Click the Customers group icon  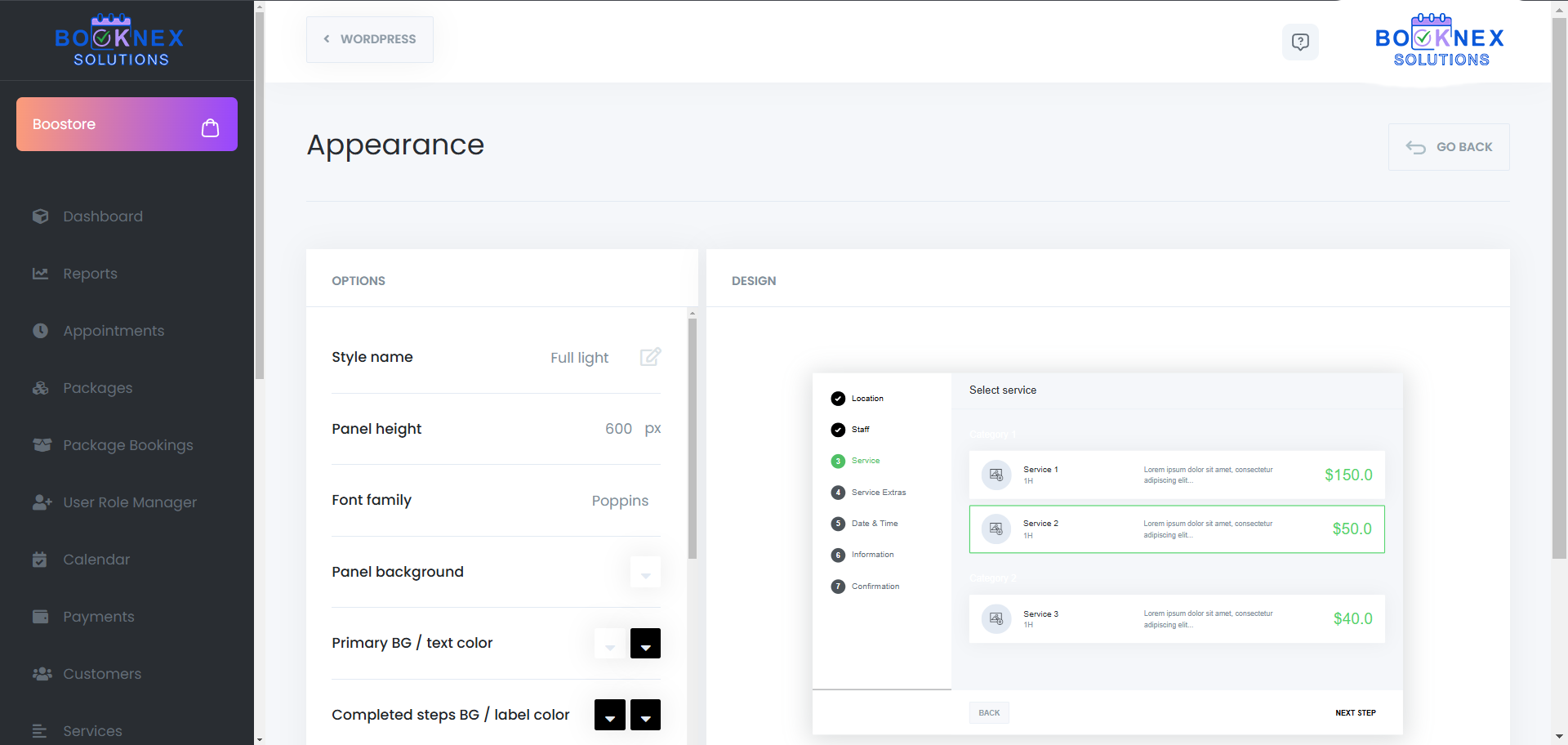[x=41, y=674]
